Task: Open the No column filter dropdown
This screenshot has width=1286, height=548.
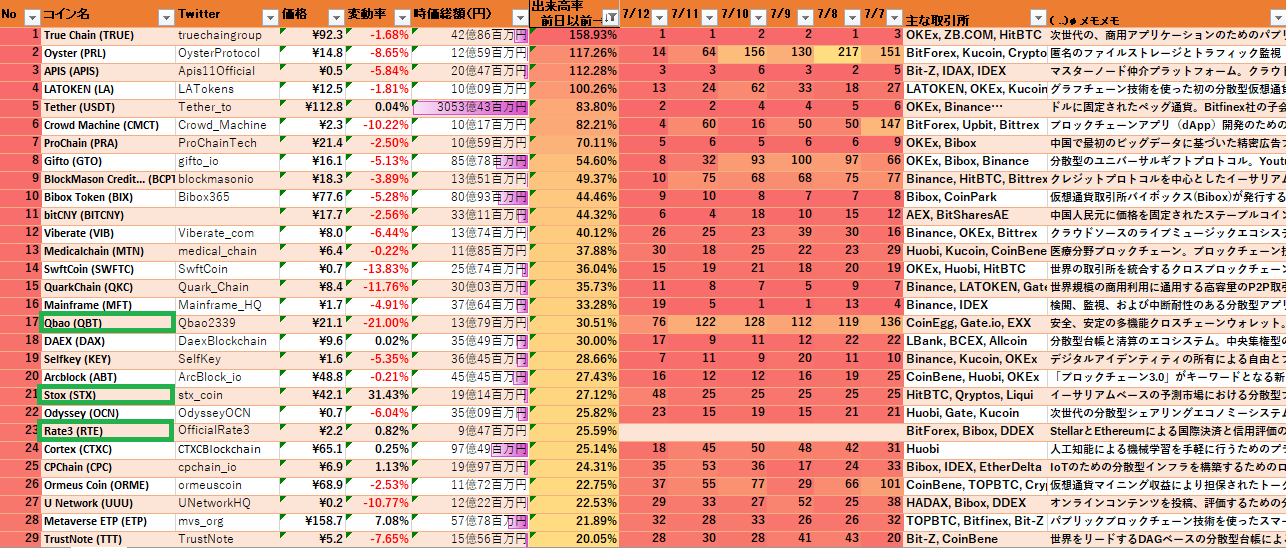Action: [30, 17]
